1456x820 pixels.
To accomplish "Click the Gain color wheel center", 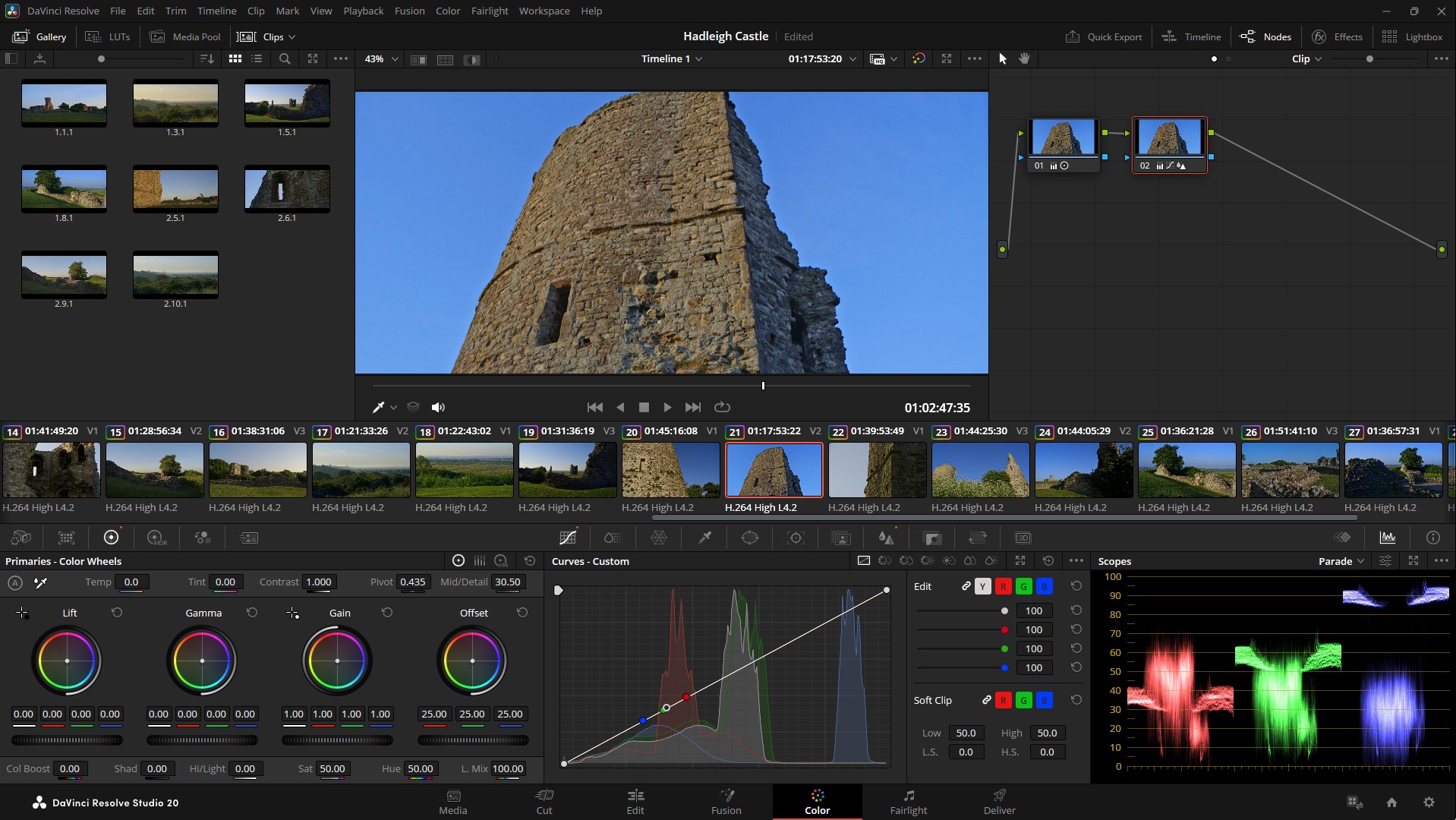I will [x=337, y=661].
